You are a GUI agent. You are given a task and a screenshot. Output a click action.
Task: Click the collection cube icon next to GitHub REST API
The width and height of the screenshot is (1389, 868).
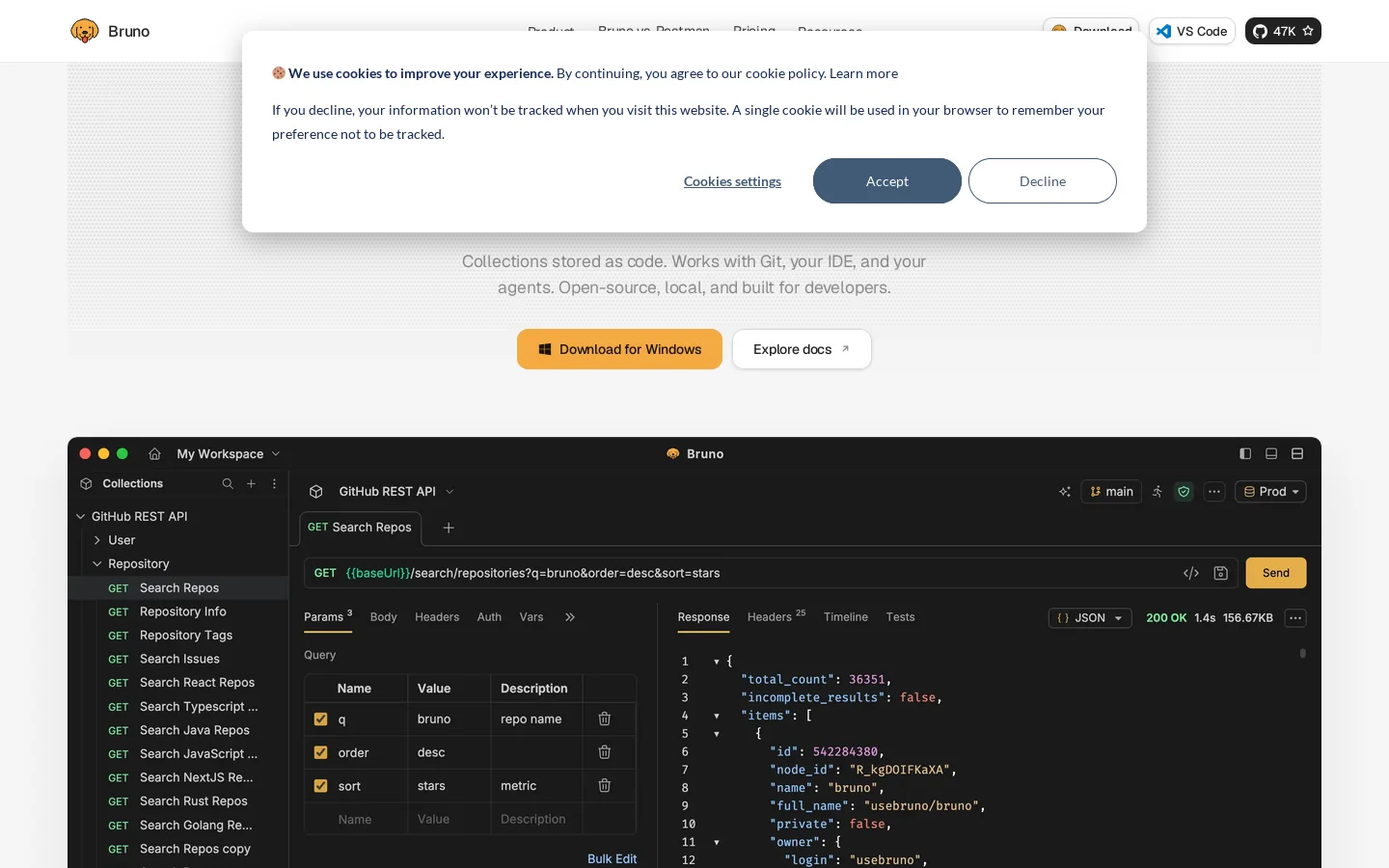tap(315, 491)
